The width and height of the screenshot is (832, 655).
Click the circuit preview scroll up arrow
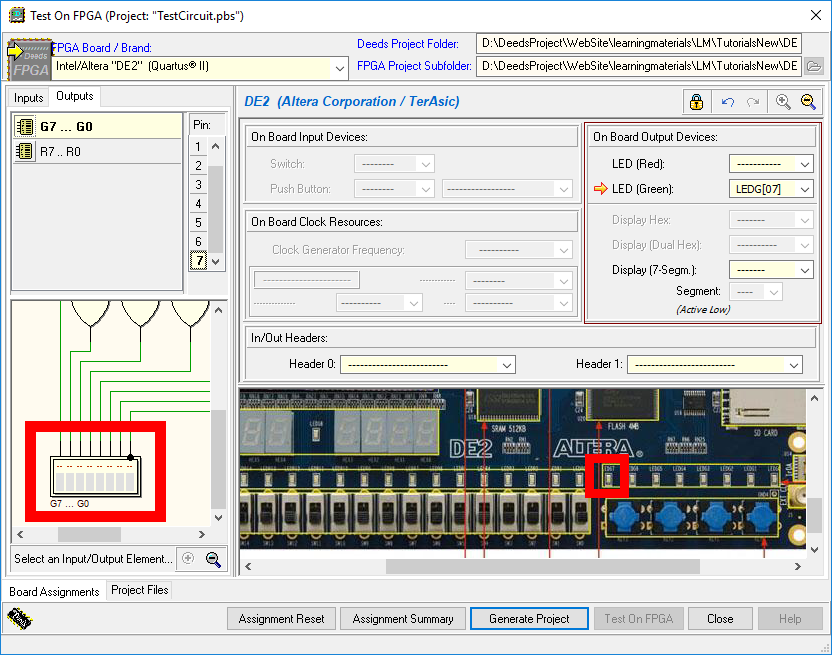pos(218,311)
